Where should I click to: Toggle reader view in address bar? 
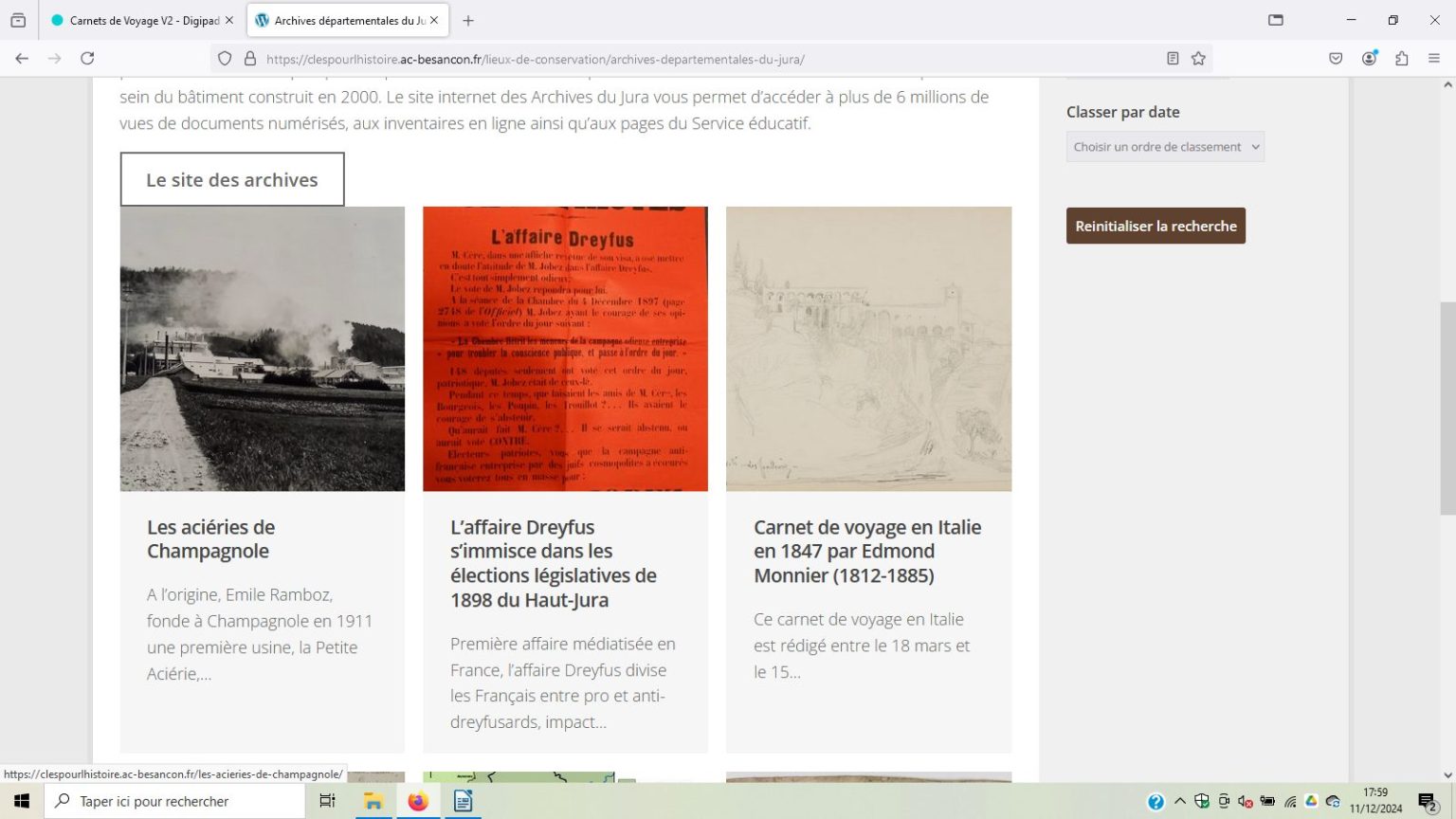[1173, 59]
